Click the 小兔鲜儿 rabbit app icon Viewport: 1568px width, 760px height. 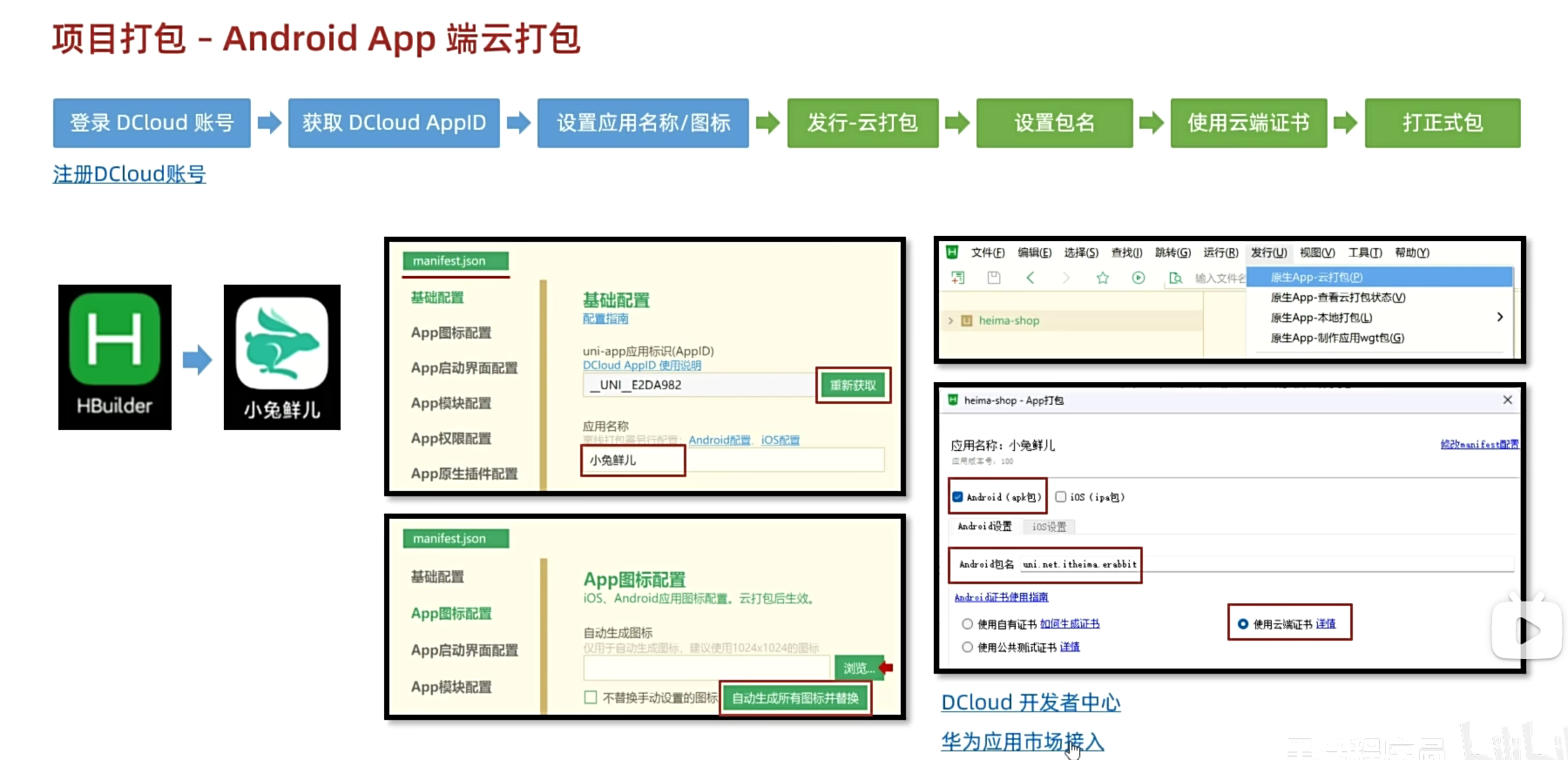tap(281, 344)
